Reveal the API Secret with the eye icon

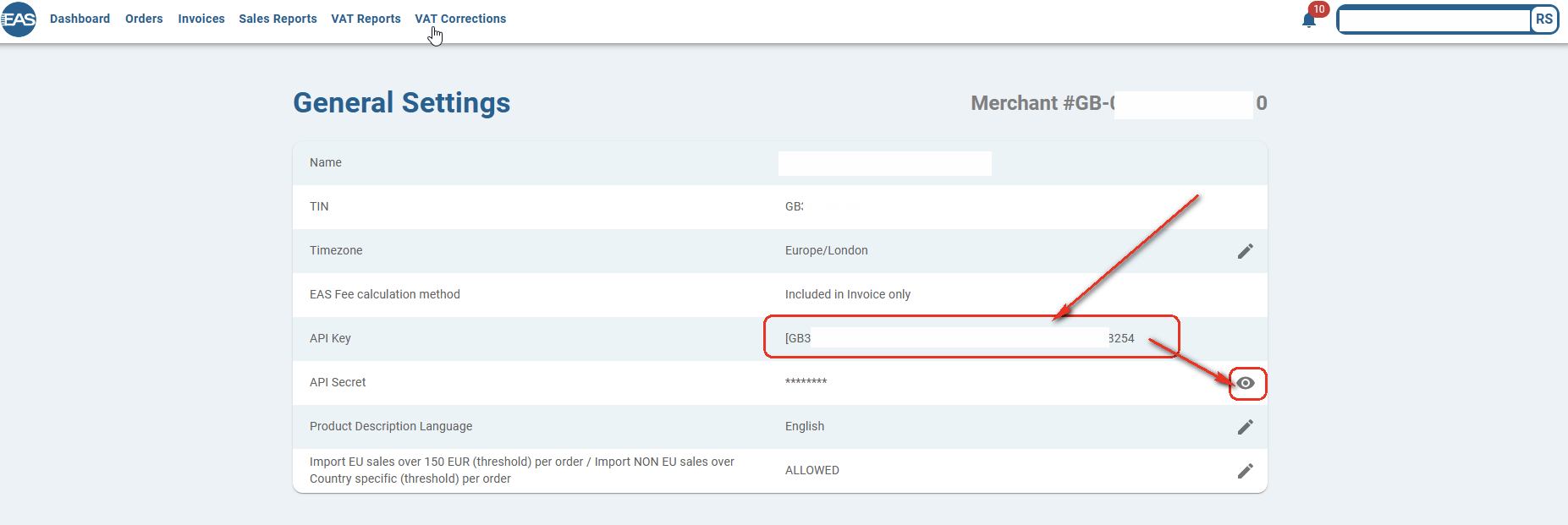(1246, 383)
